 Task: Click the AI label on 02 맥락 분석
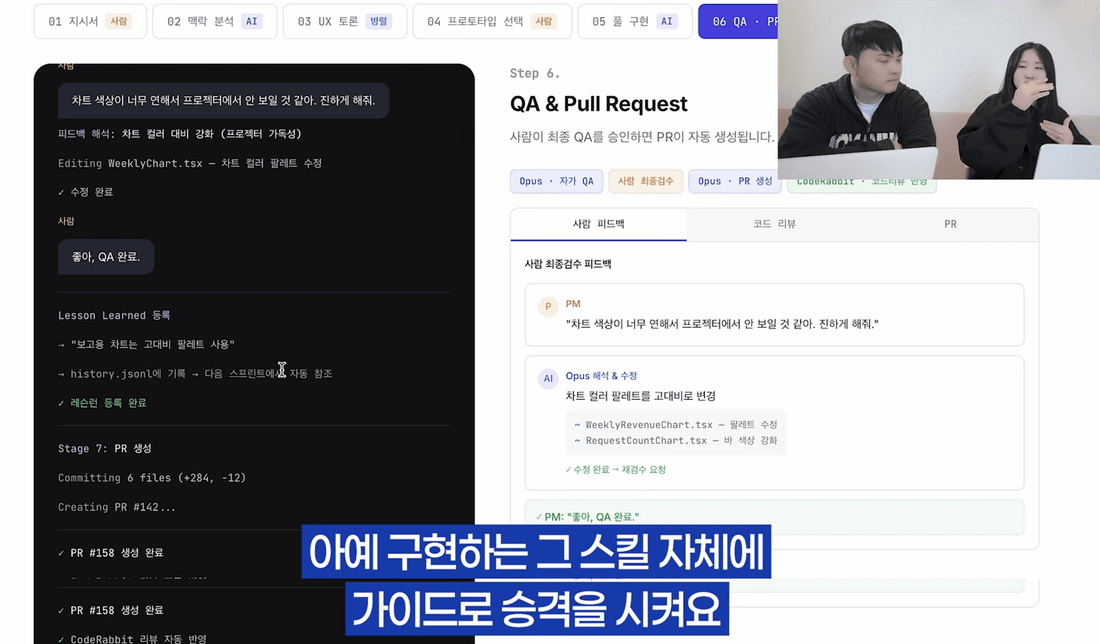coord(251,21)
